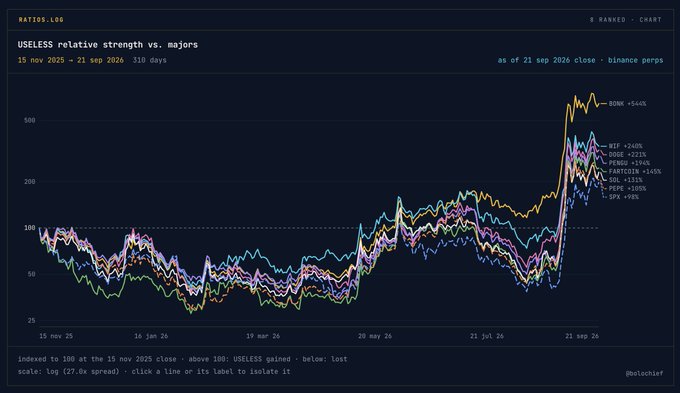
Task: Click the SPX +98% label
Action: [x=624, y=197]
